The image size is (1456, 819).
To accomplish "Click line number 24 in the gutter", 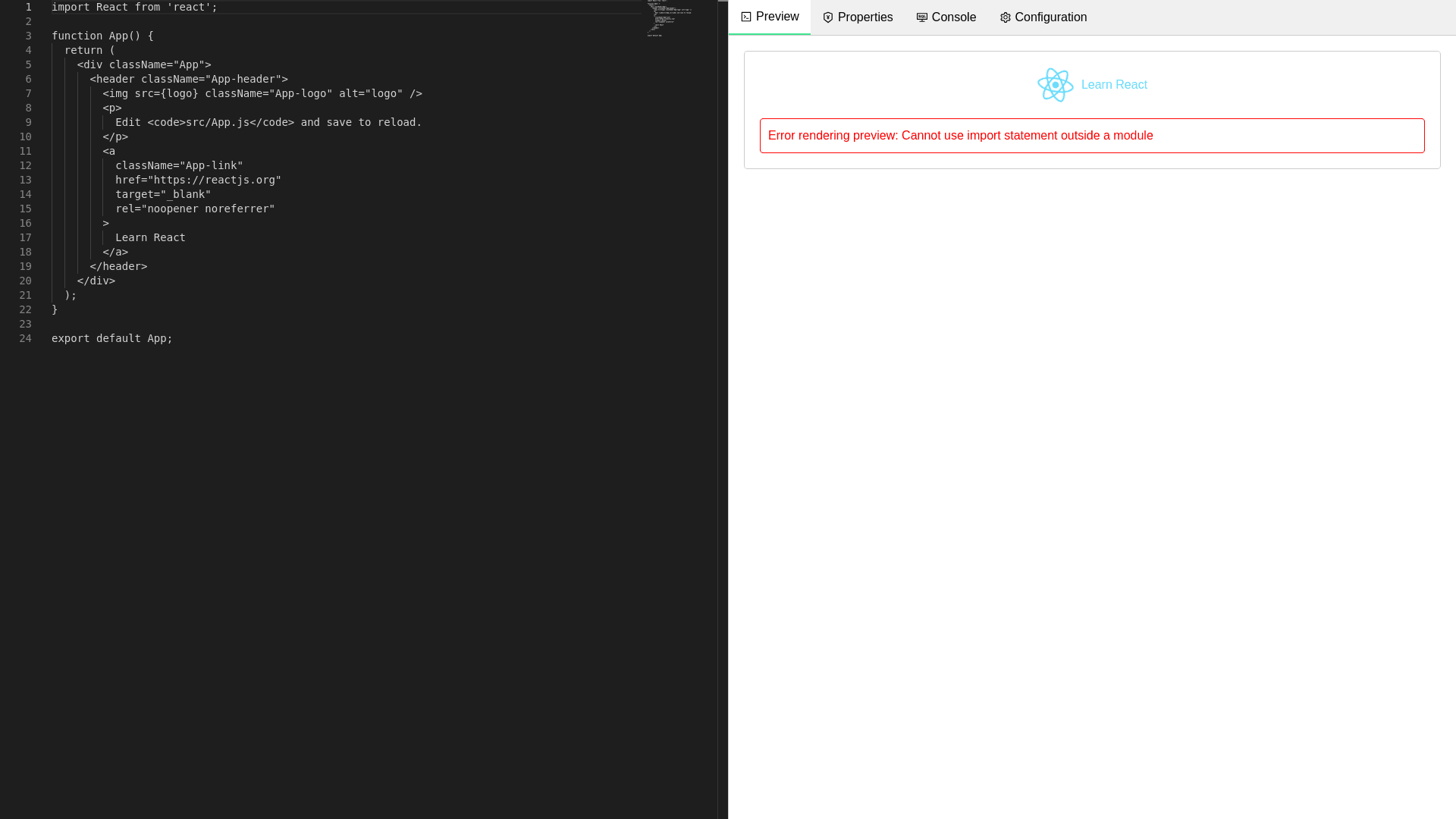I will [x=25, y=338].
